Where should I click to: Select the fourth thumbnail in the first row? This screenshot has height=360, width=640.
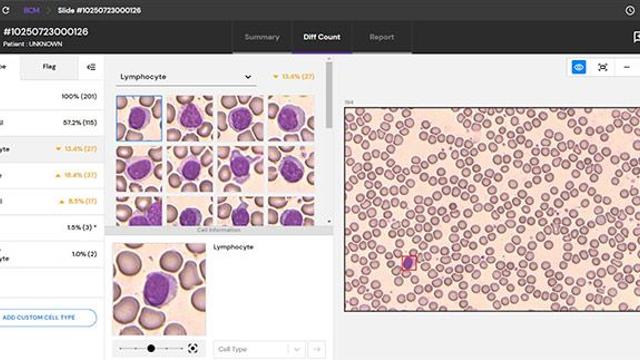coord(291,118)
